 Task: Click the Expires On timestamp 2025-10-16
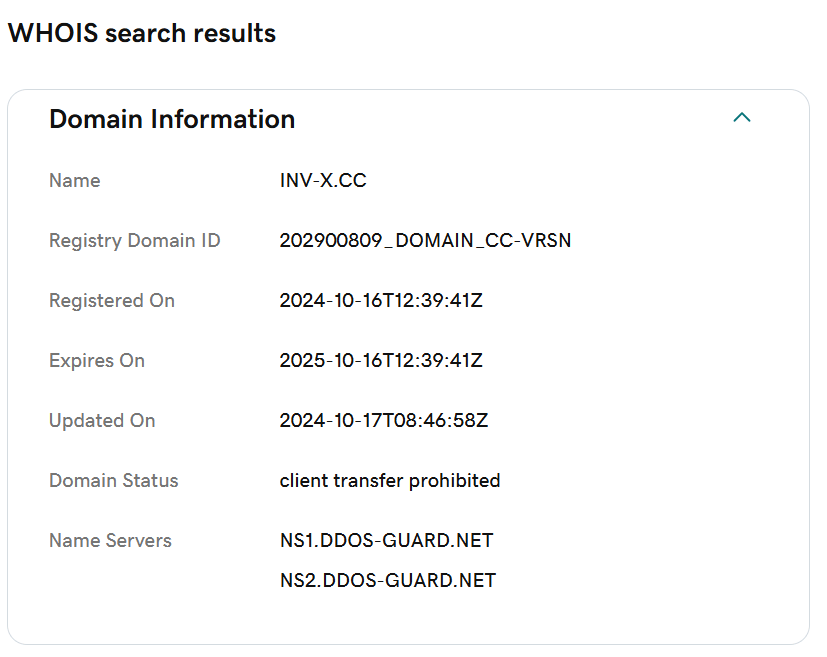coord(381,361)
